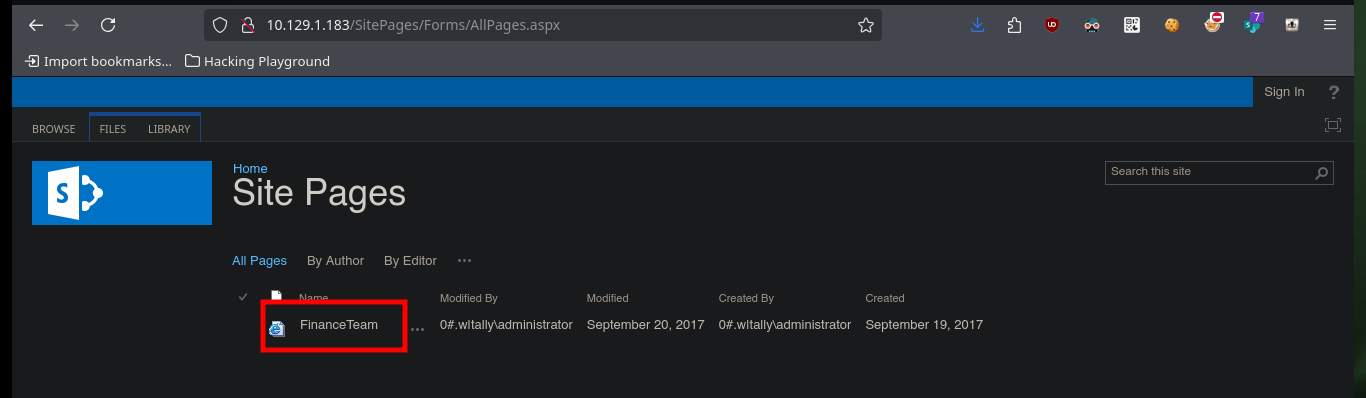Screen dimensions: 1366x398
Task: Open the extensions puzzle icon
Action: click(1014, 25)
